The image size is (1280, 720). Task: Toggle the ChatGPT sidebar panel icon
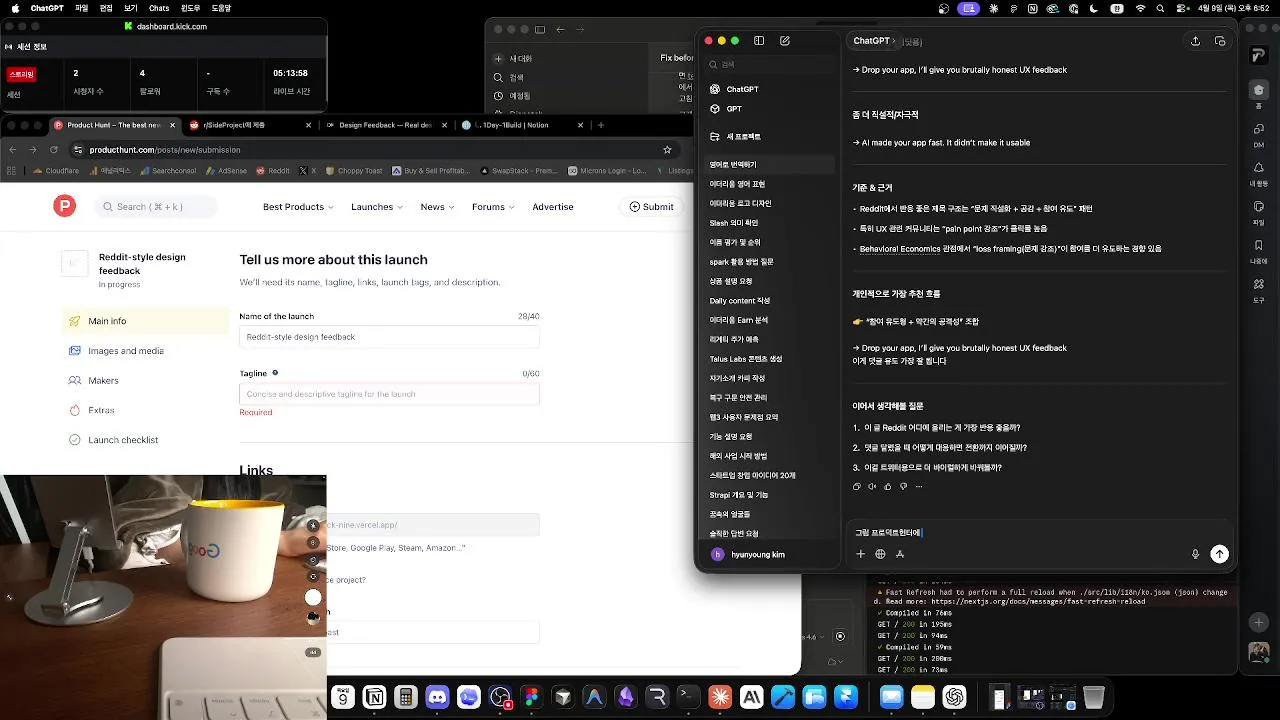point(759,41)
